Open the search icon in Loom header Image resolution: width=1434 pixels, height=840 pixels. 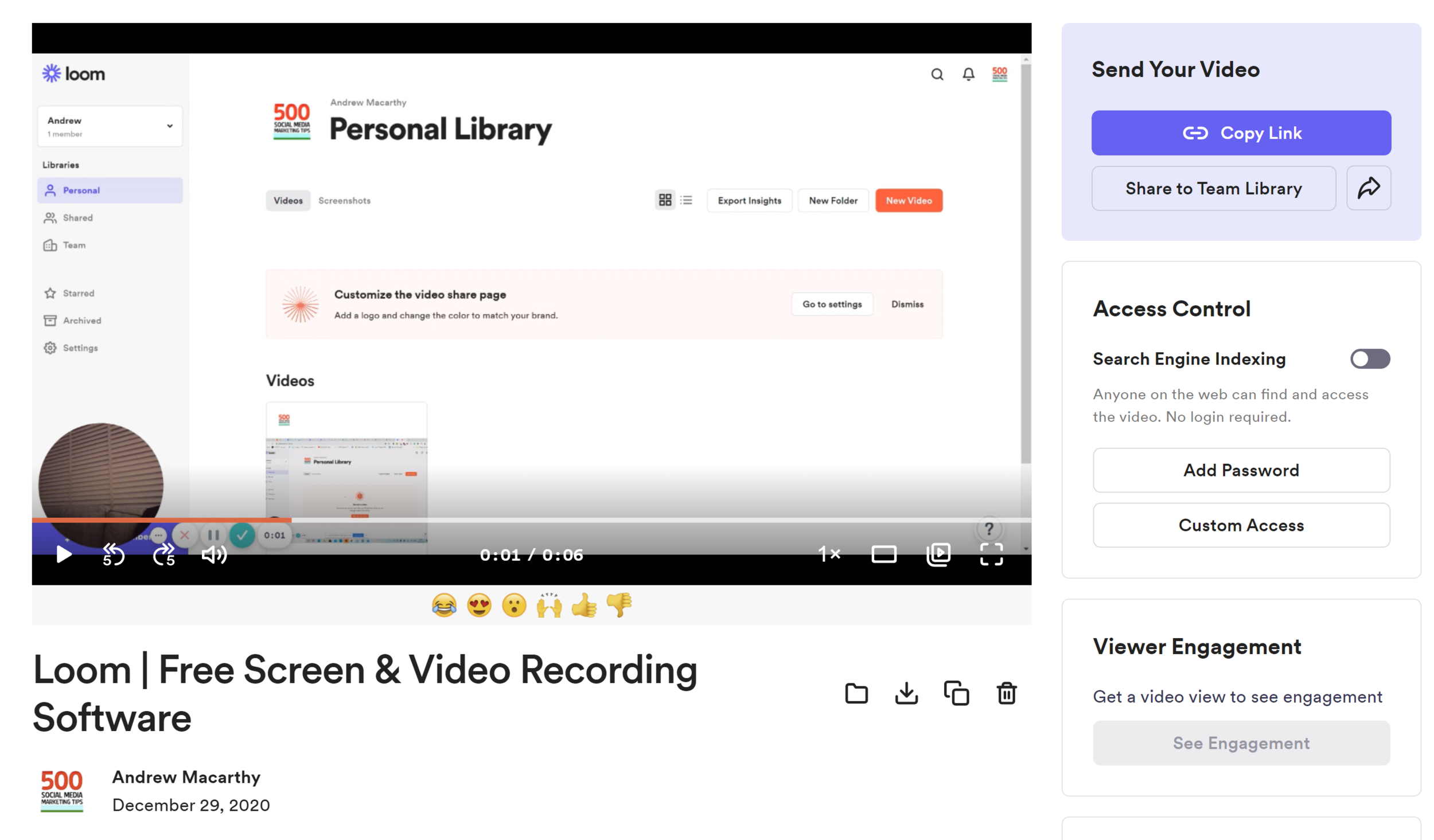(937, 75)
